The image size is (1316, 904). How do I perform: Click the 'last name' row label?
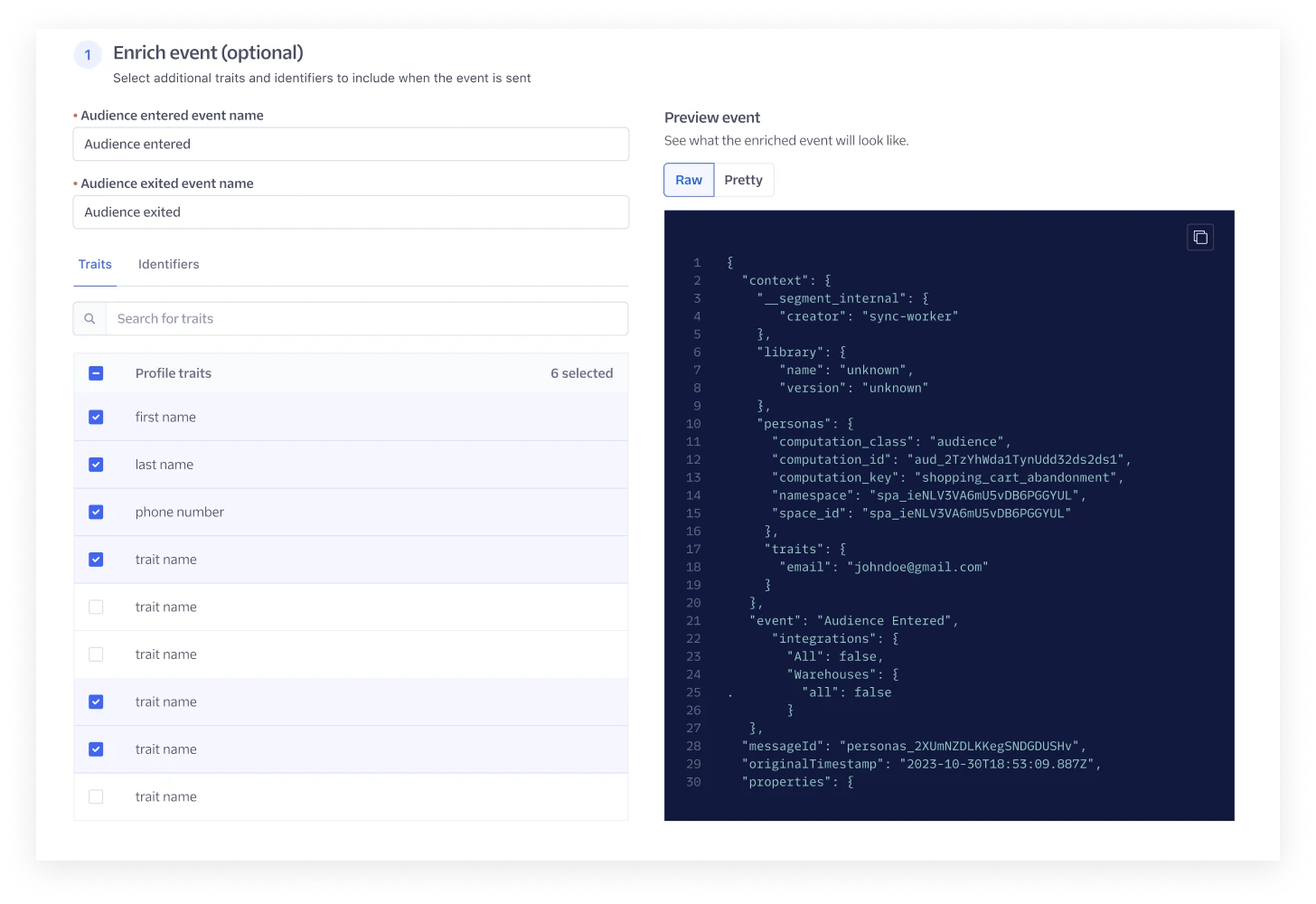click(164, 465)
